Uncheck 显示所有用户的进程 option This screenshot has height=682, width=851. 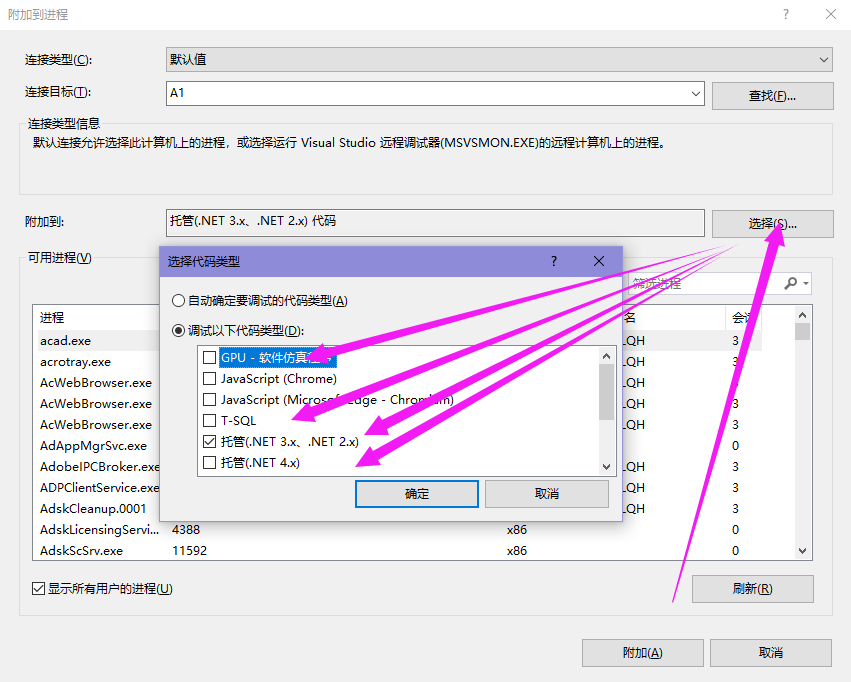coord(37,589)
